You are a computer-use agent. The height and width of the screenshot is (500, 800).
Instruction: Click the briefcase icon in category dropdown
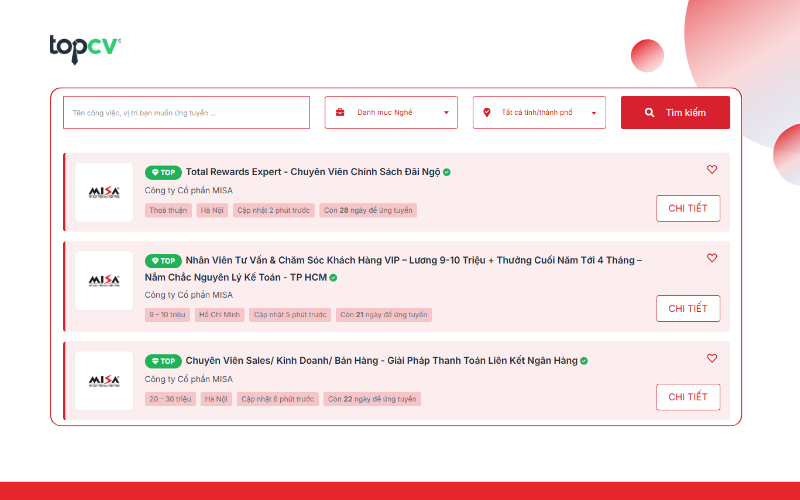[340, 112]
